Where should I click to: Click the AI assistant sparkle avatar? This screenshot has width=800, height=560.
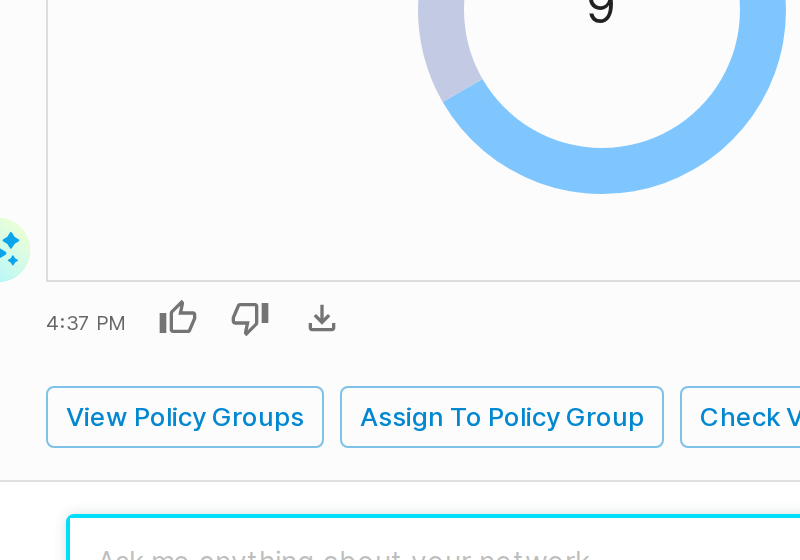click(x=10, y=249)
